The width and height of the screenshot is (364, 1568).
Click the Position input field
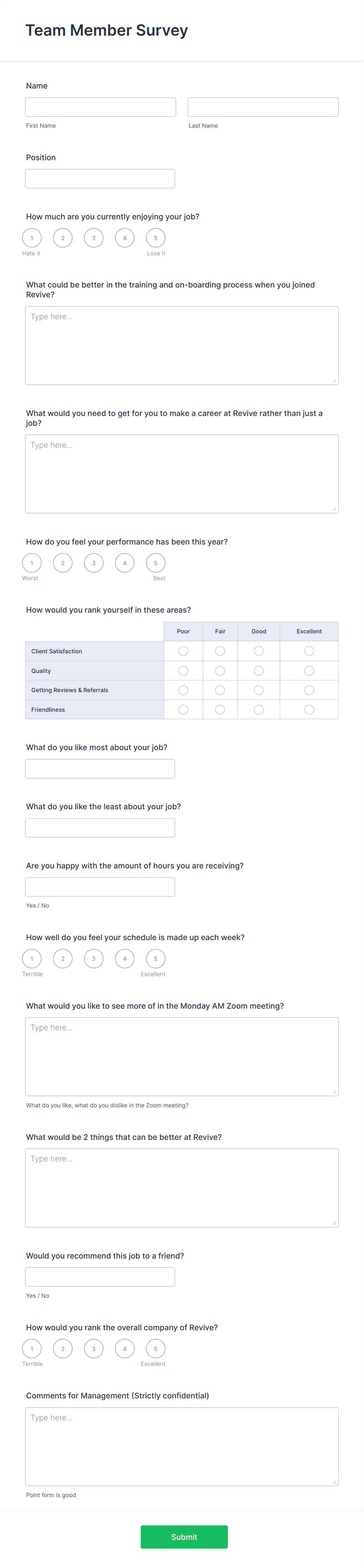coord(100,178)
